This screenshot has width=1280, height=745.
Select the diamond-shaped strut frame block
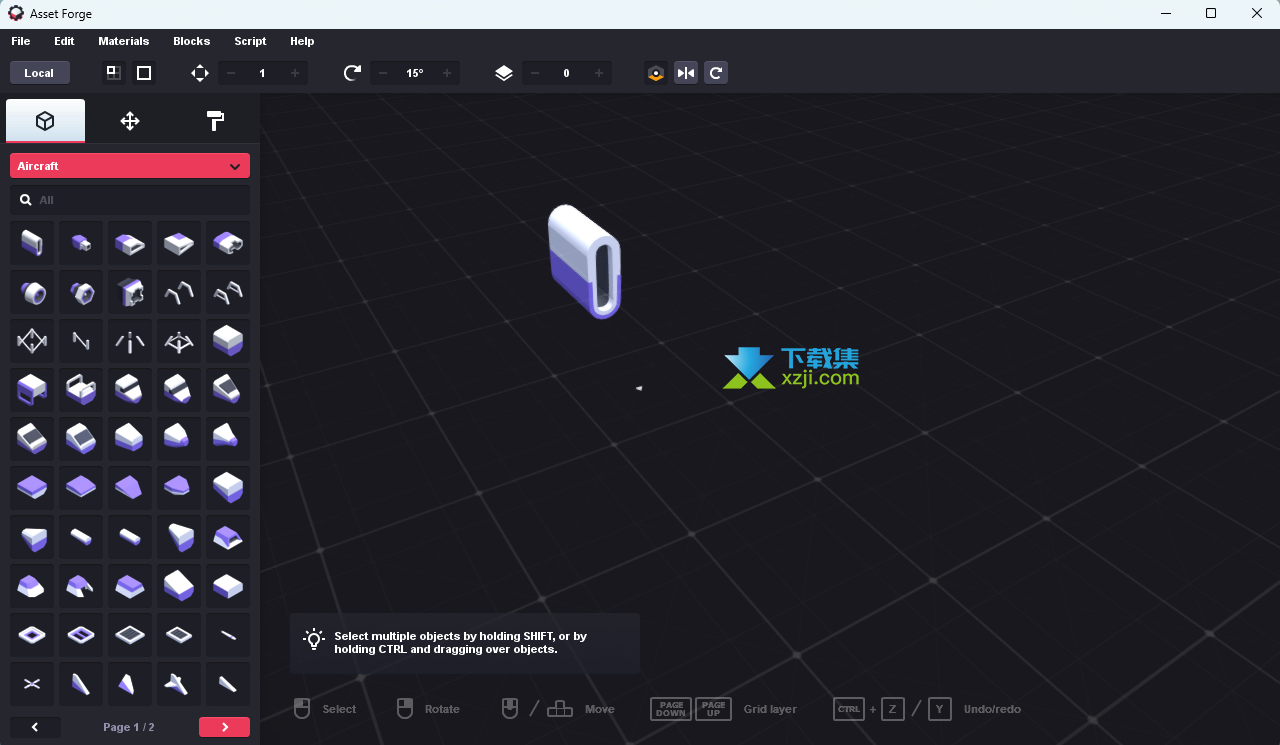pos(32,341)
